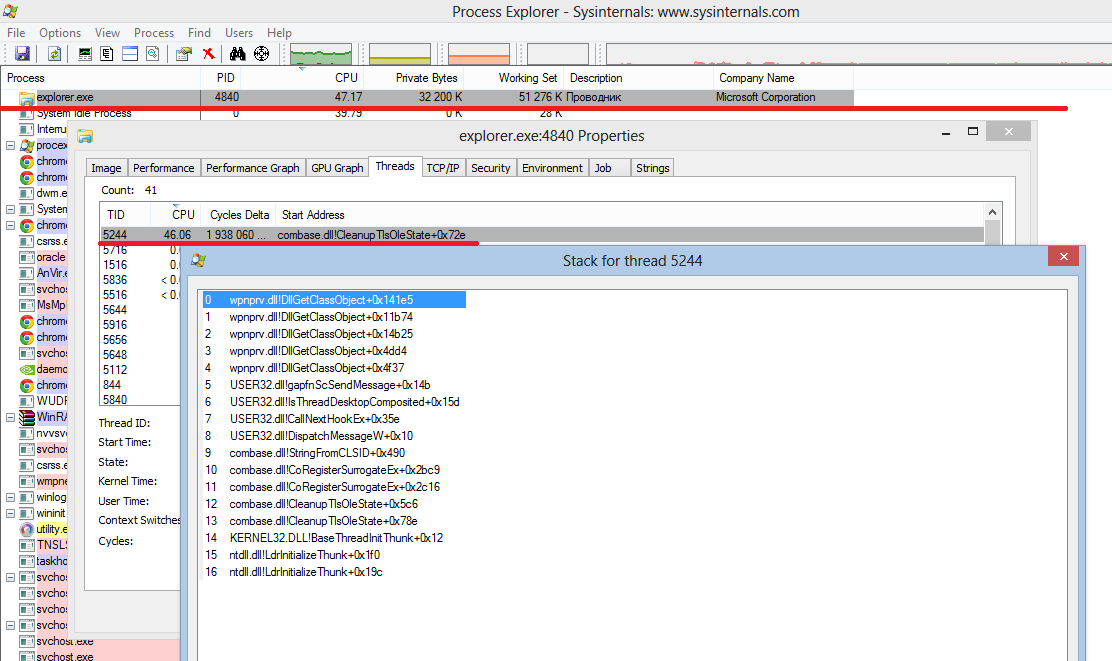Toggle Show Process Tree toolbar icon
This screenshot has width=1112, height=661.
point(107,54)
